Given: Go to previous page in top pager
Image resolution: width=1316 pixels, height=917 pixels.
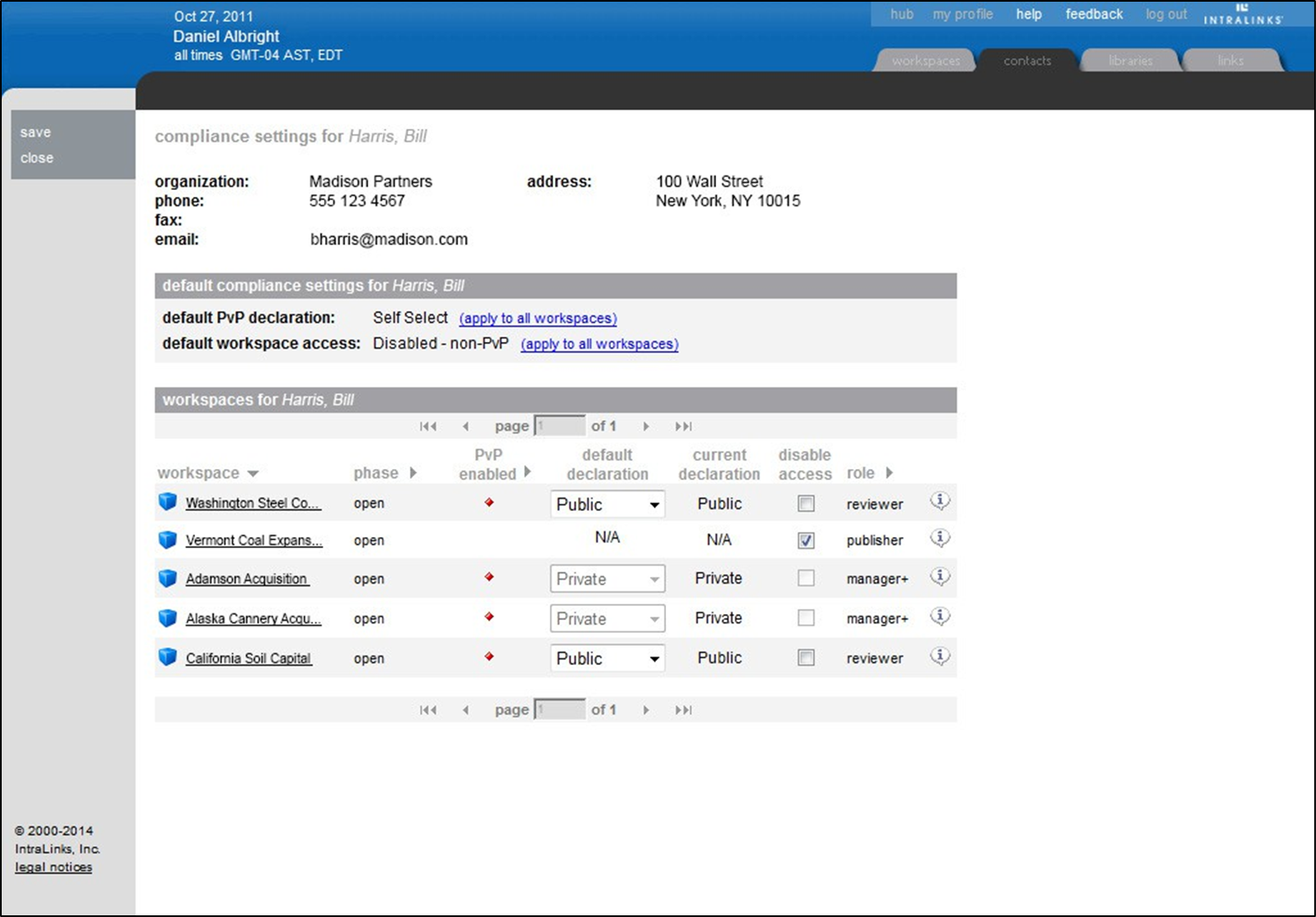Looking at the screenshot, I should pos(465,426).
